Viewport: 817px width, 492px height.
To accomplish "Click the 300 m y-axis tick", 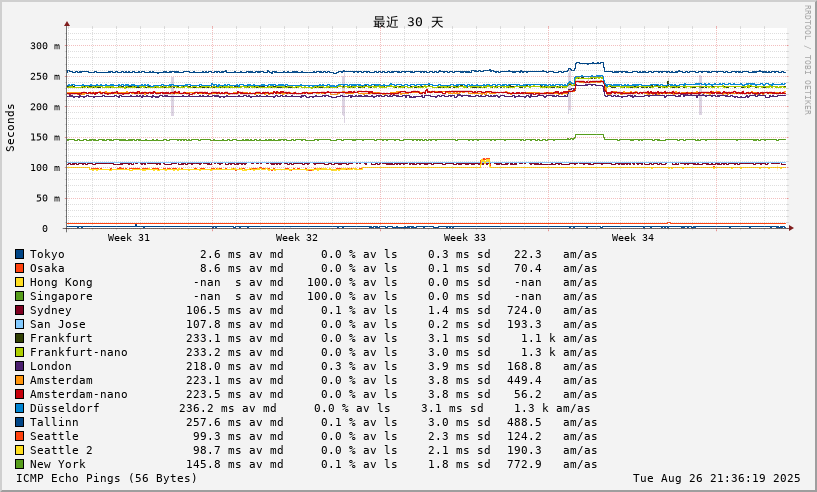I will pos(45,46).
